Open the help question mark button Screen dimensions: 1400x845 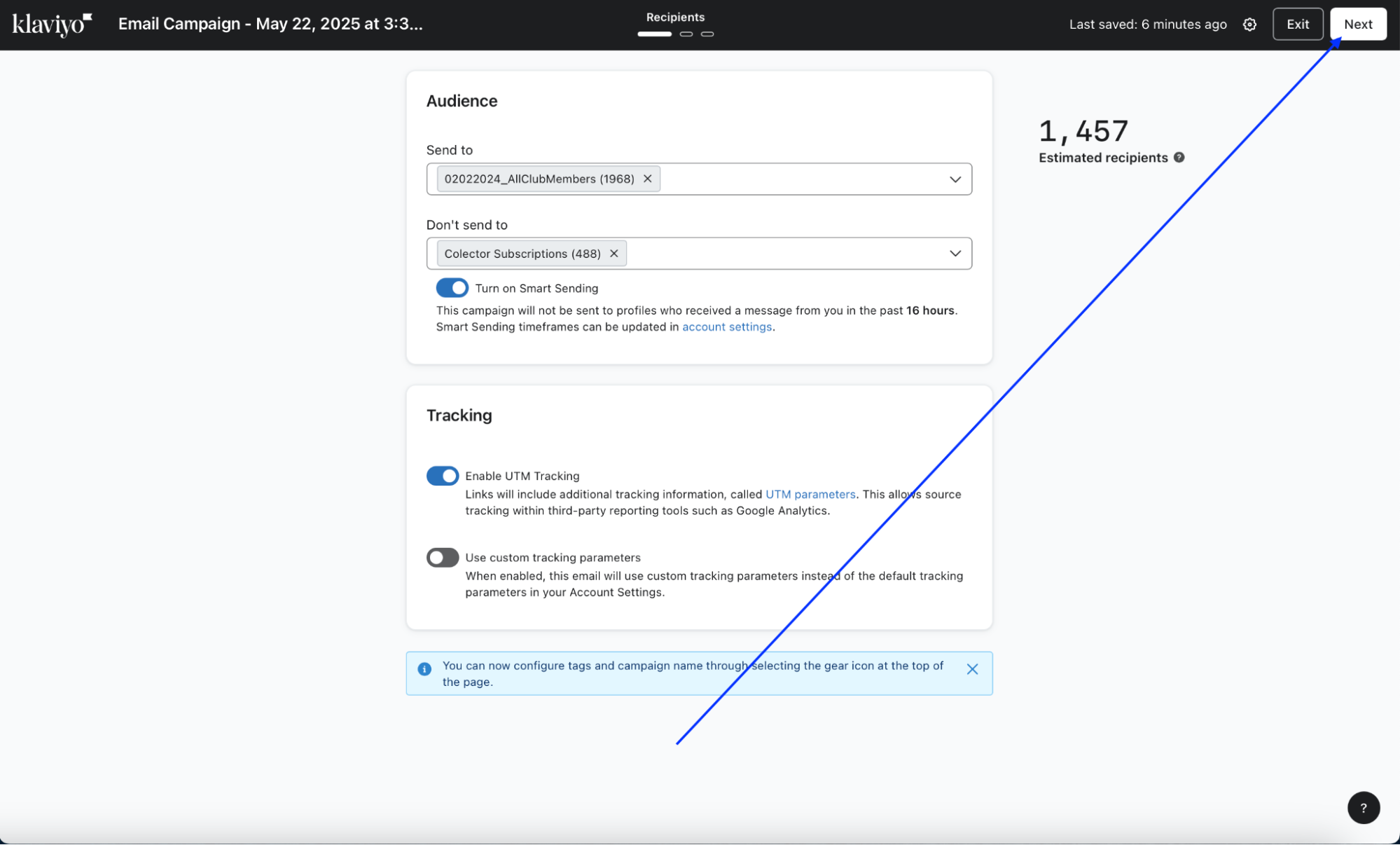1363,808
